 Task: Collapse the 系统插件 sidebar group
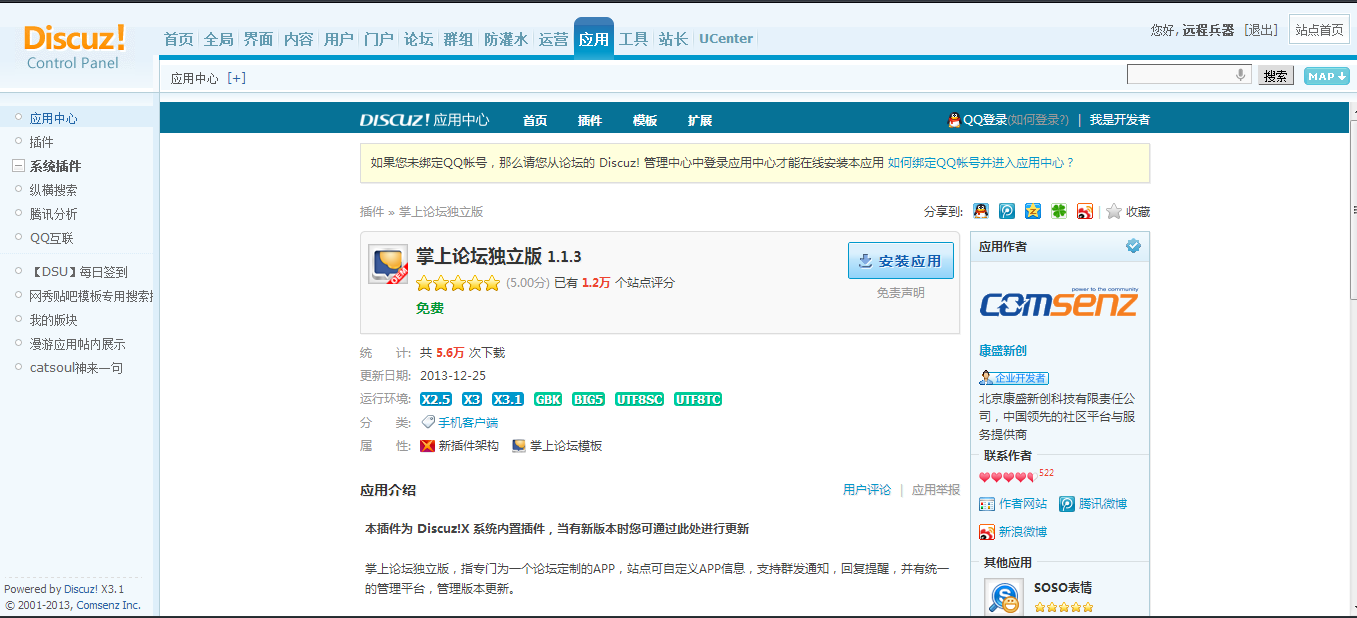pyautogui.click(x=18, y=166)
